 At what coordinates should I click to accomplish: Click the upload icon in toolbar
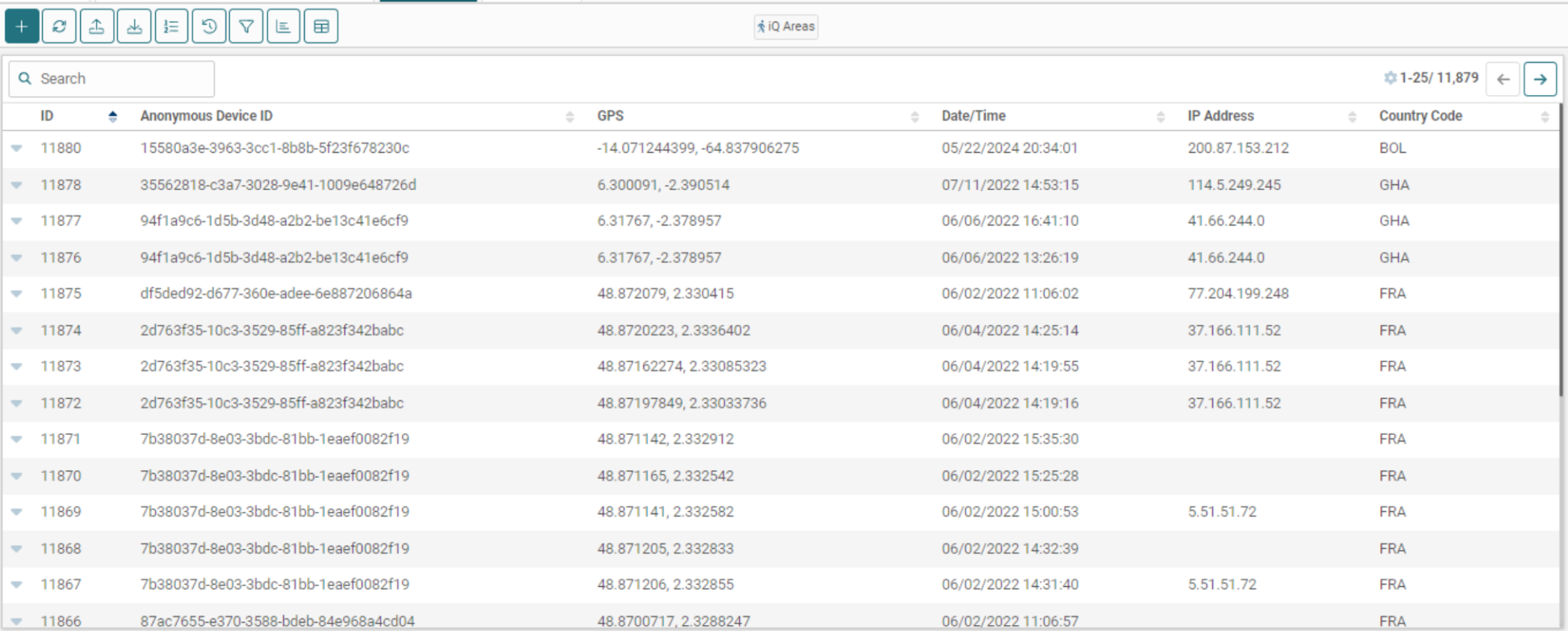97,27
